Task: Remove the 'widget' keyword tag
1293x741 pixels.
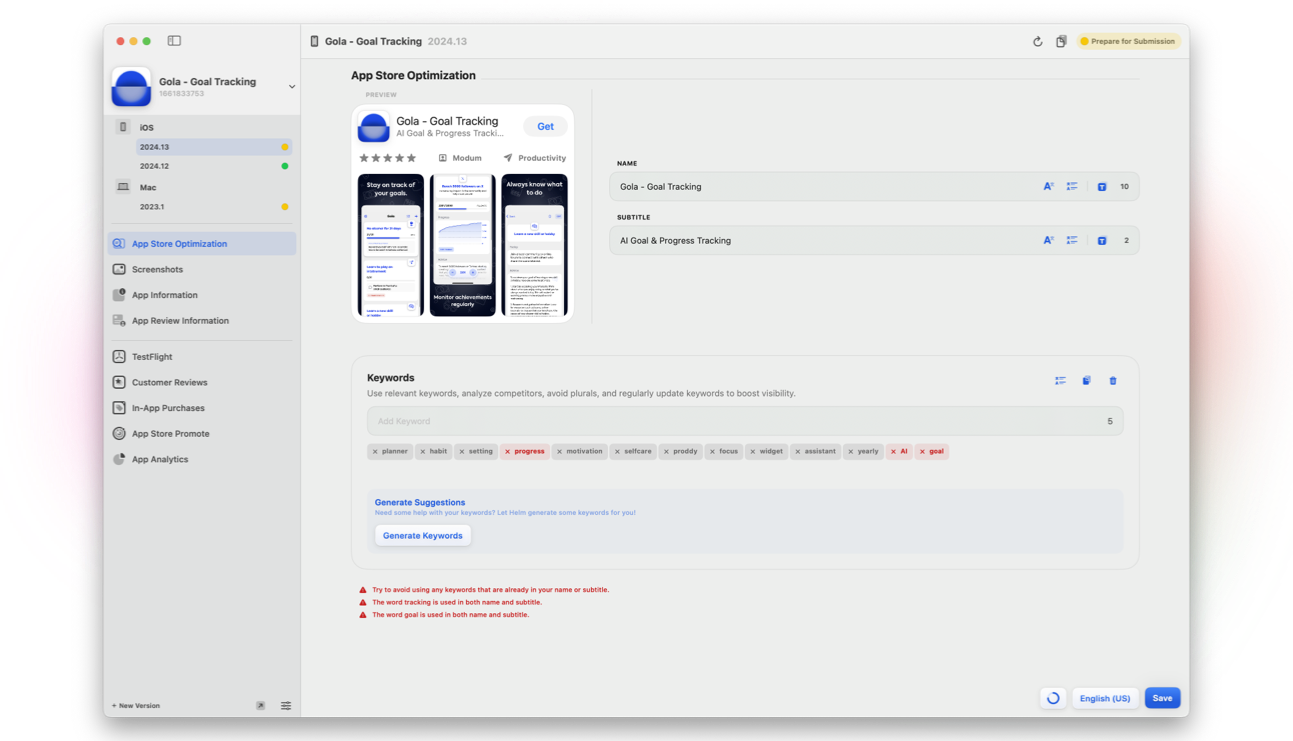Action: point(753,452)
